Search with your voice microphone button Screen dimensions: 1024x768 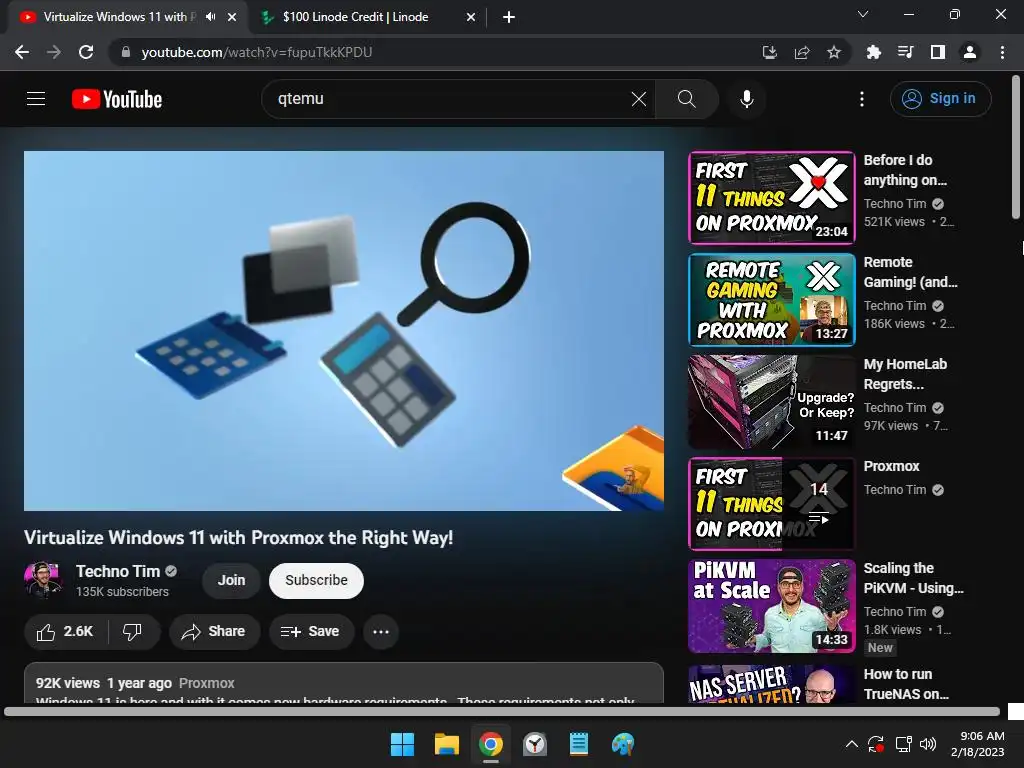(747, 99)
